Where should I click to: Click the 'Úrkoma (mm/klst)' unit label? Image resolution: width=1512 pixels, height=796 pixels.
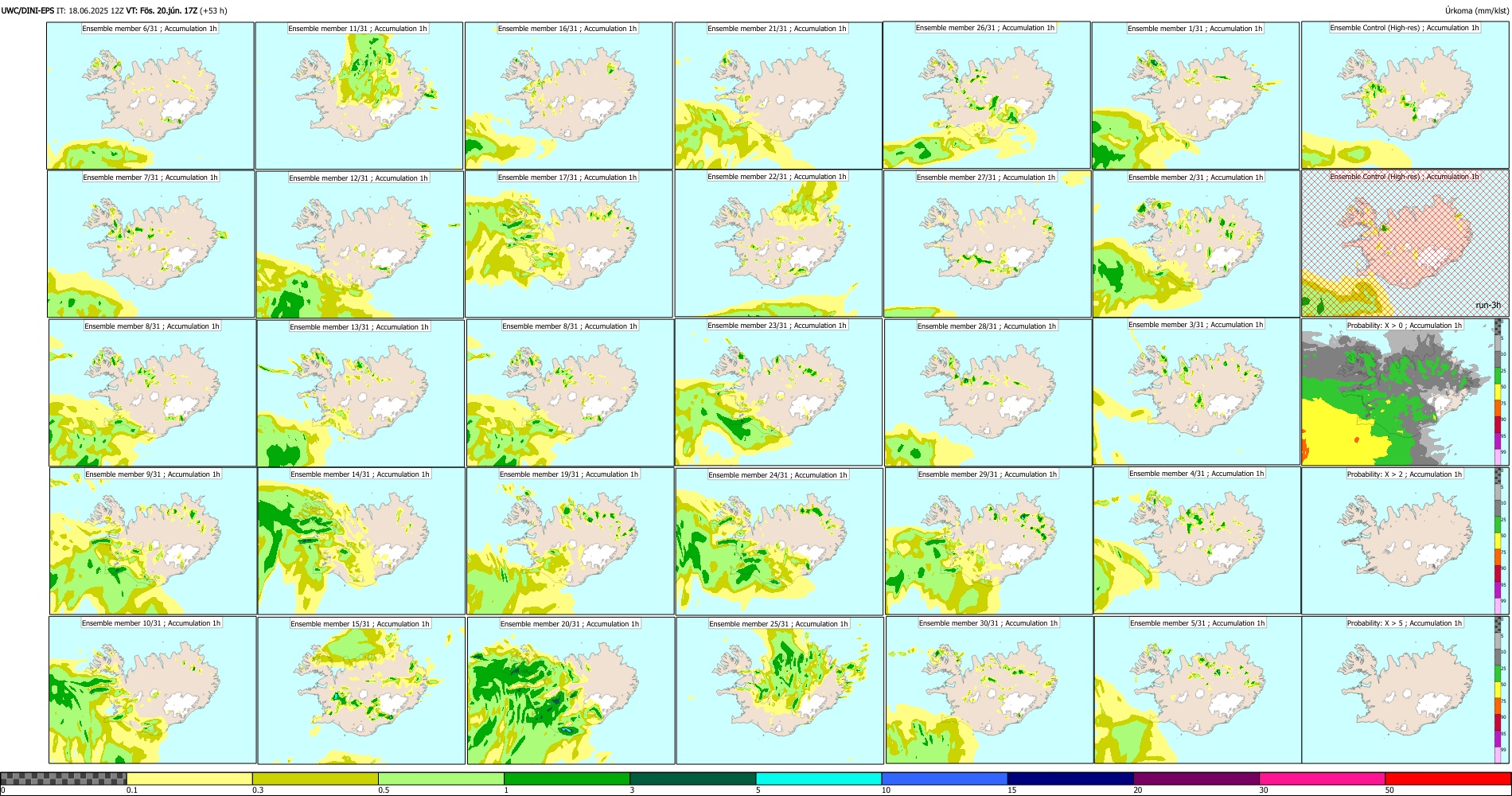pos(1477,10)
